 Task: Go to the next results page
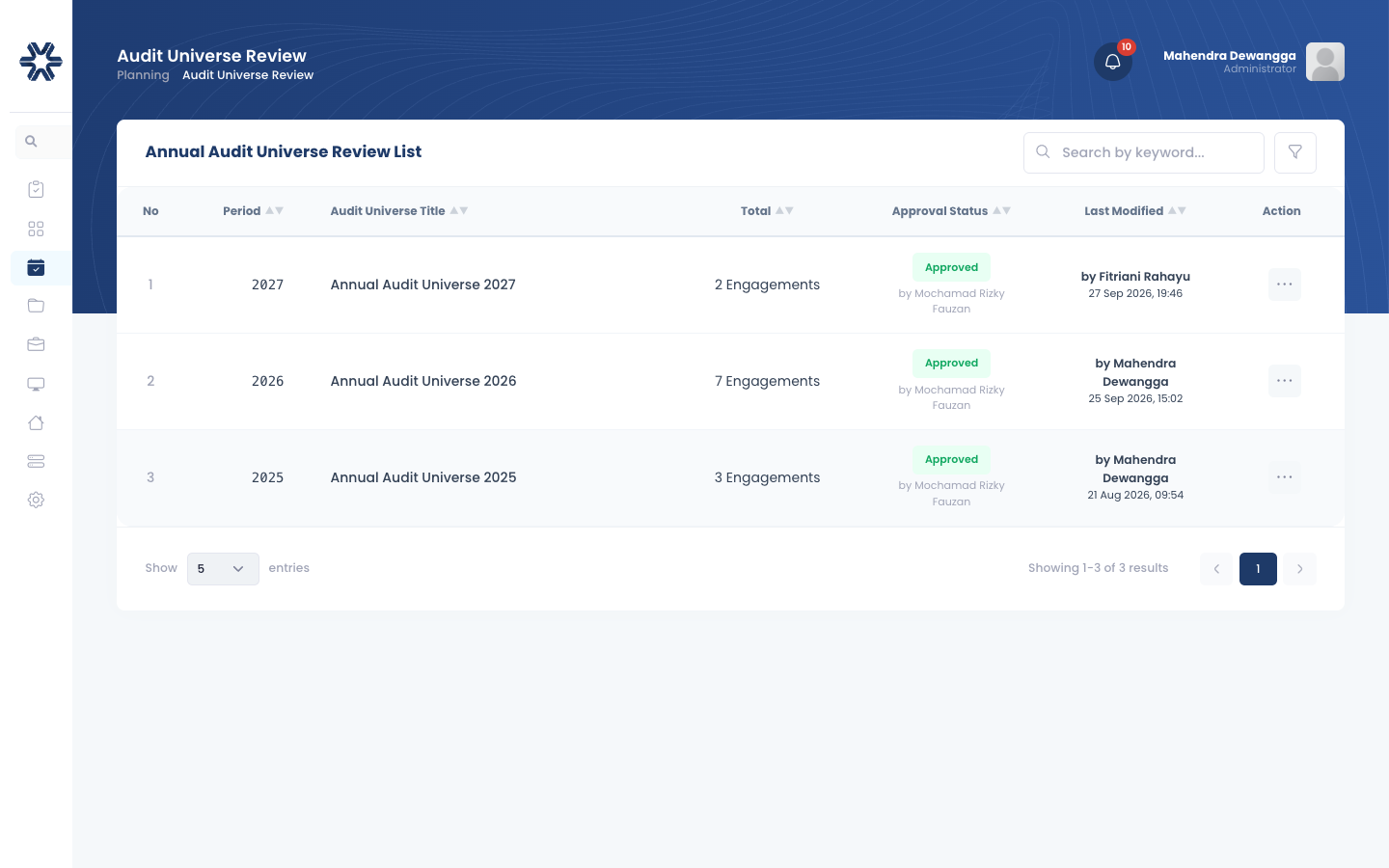point(1299,569)
